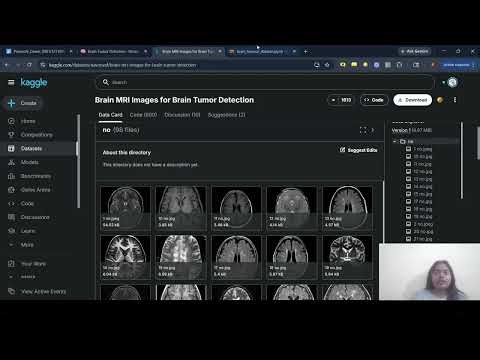Image resolution: width=480 pixels, height=360 pixels.
Task: Open the 14 no.jpg MRI thumbnail
Action: click(125, 257)
